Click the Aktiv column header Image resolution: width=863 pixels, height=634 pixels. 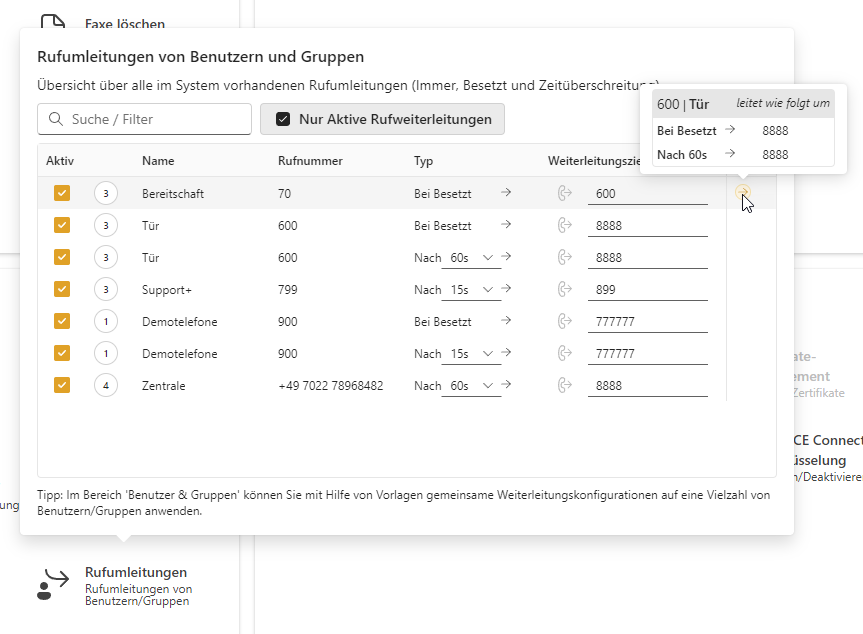click(60, 161)
